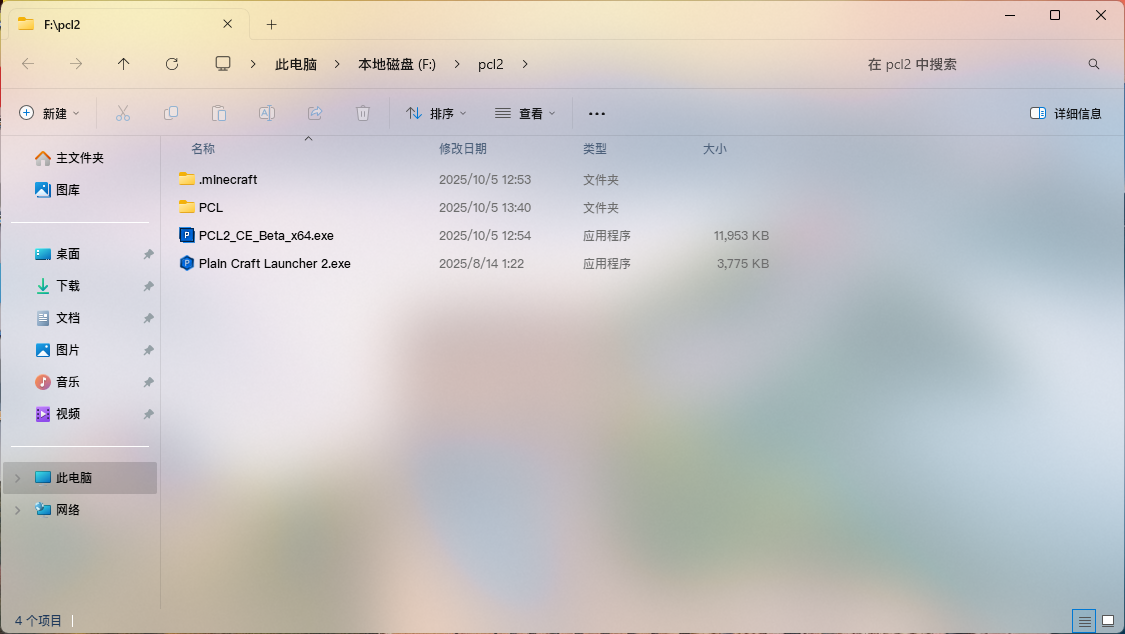Click the Rename icon in toolbar
Screen dimensions: 1125x634
click(267, 113)
